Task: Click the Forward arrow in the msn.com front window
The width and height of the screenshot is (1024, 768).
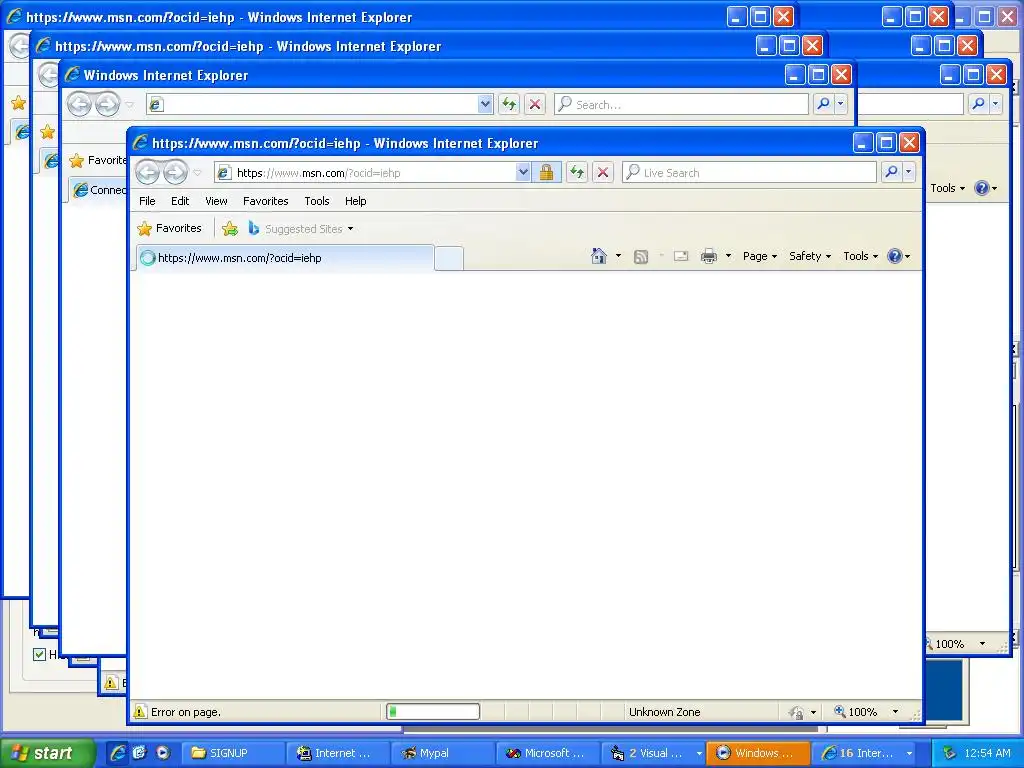Action: tap(175, 172)
